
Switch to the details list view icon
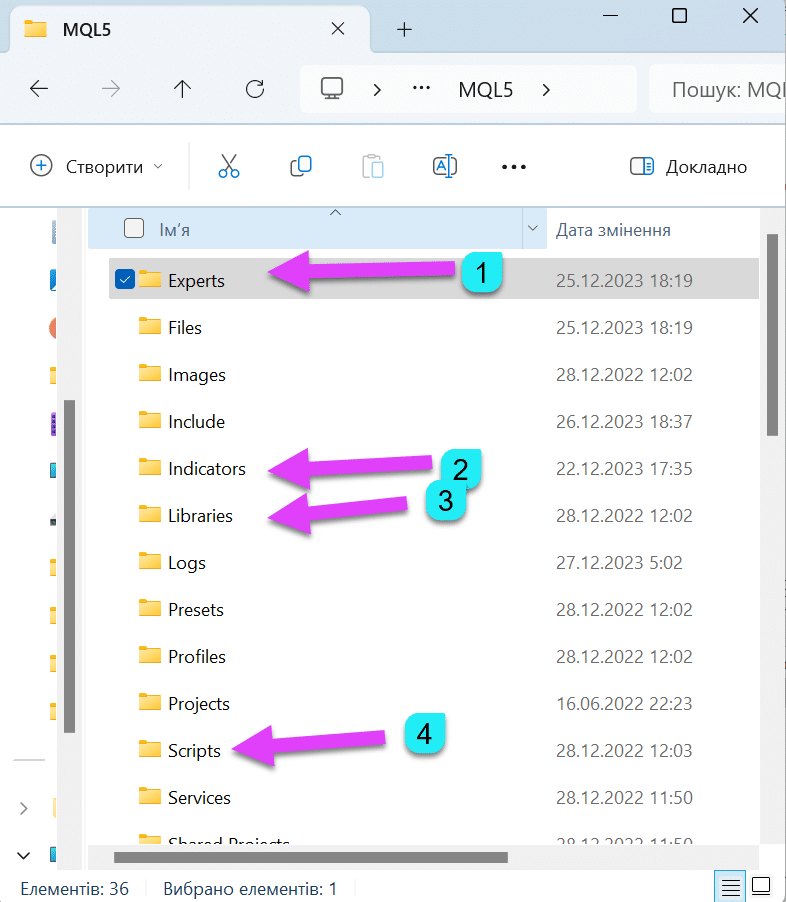pyautogui.click(x=731, y=886)
